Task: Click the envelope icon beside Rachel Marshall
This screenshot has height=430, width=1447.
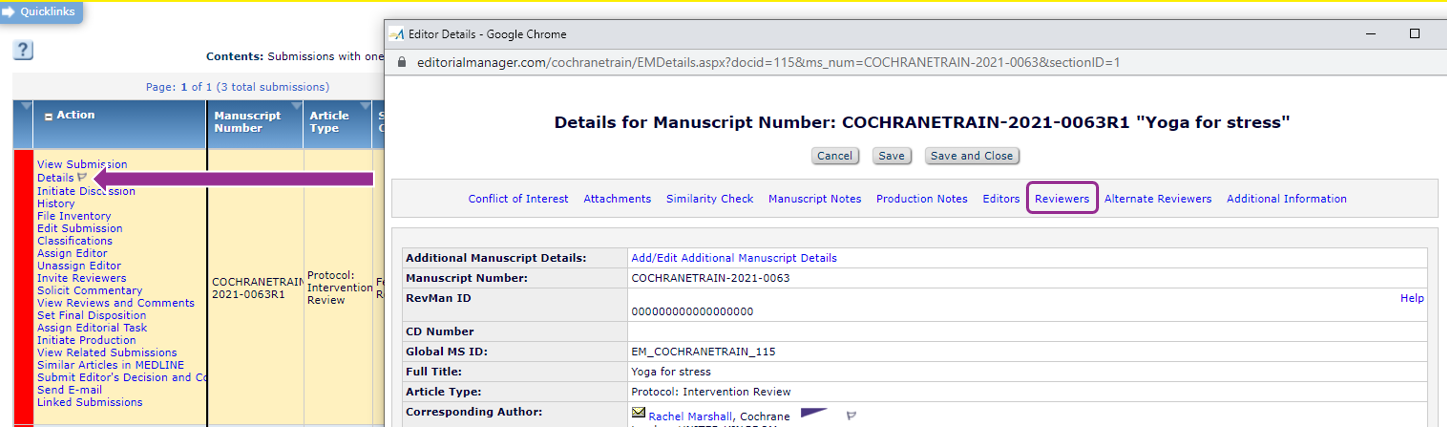Action: click(x=639, y=413)
